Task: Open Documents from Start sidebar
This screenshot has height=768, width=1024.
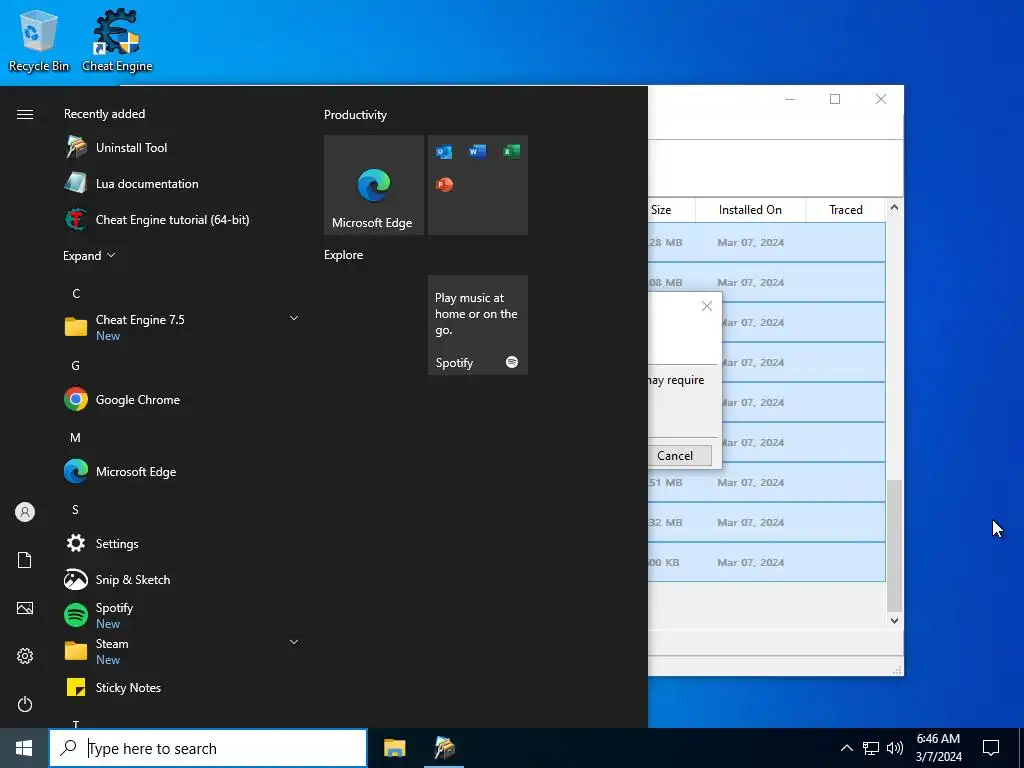Action: tap(25, 560)
